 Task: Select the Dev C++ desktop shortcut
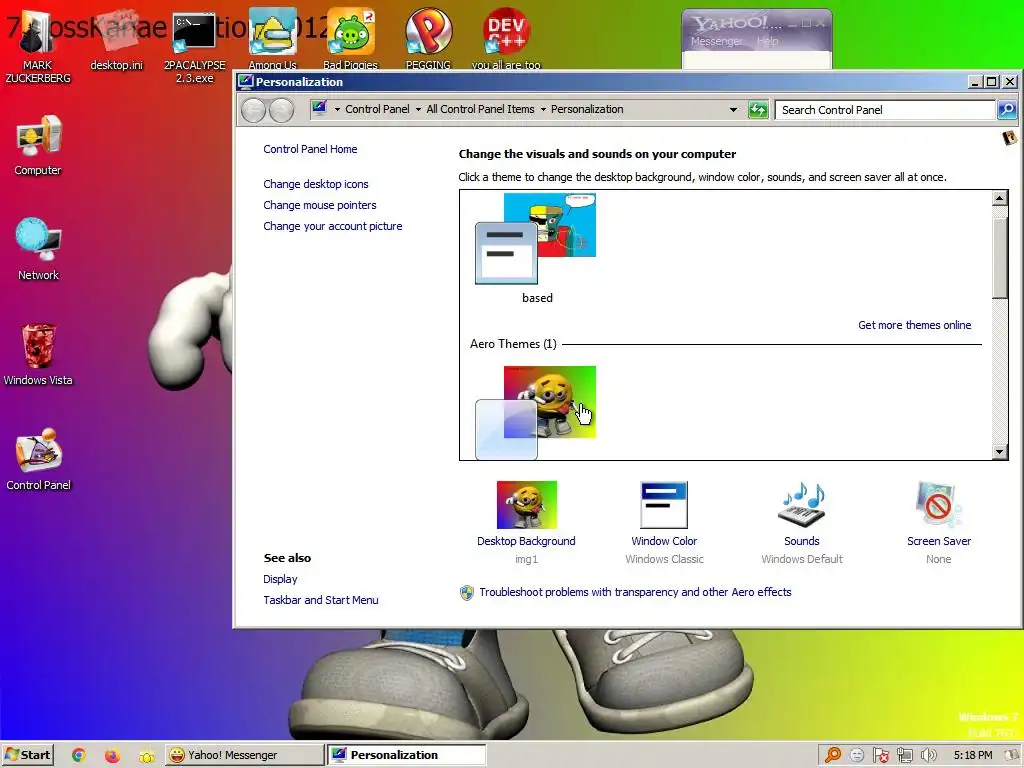pyautogui.click(x=506, y=39)
